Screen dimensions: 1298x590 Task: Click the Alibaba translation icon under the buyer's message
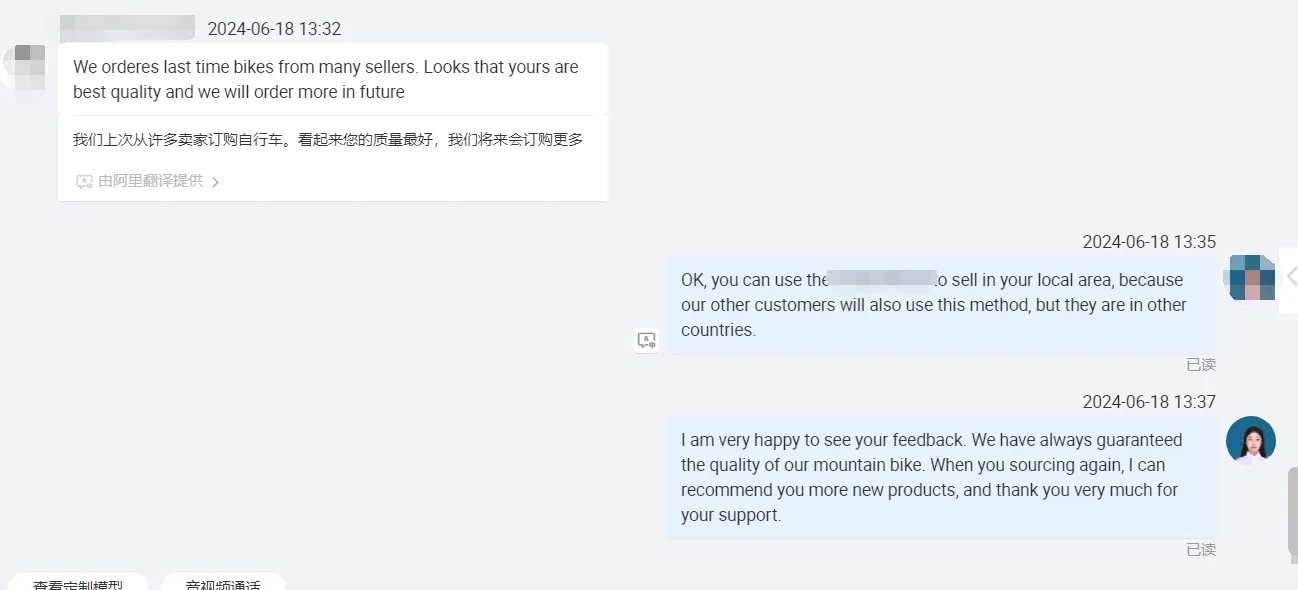pyautogui.click(x=84, y=182)
